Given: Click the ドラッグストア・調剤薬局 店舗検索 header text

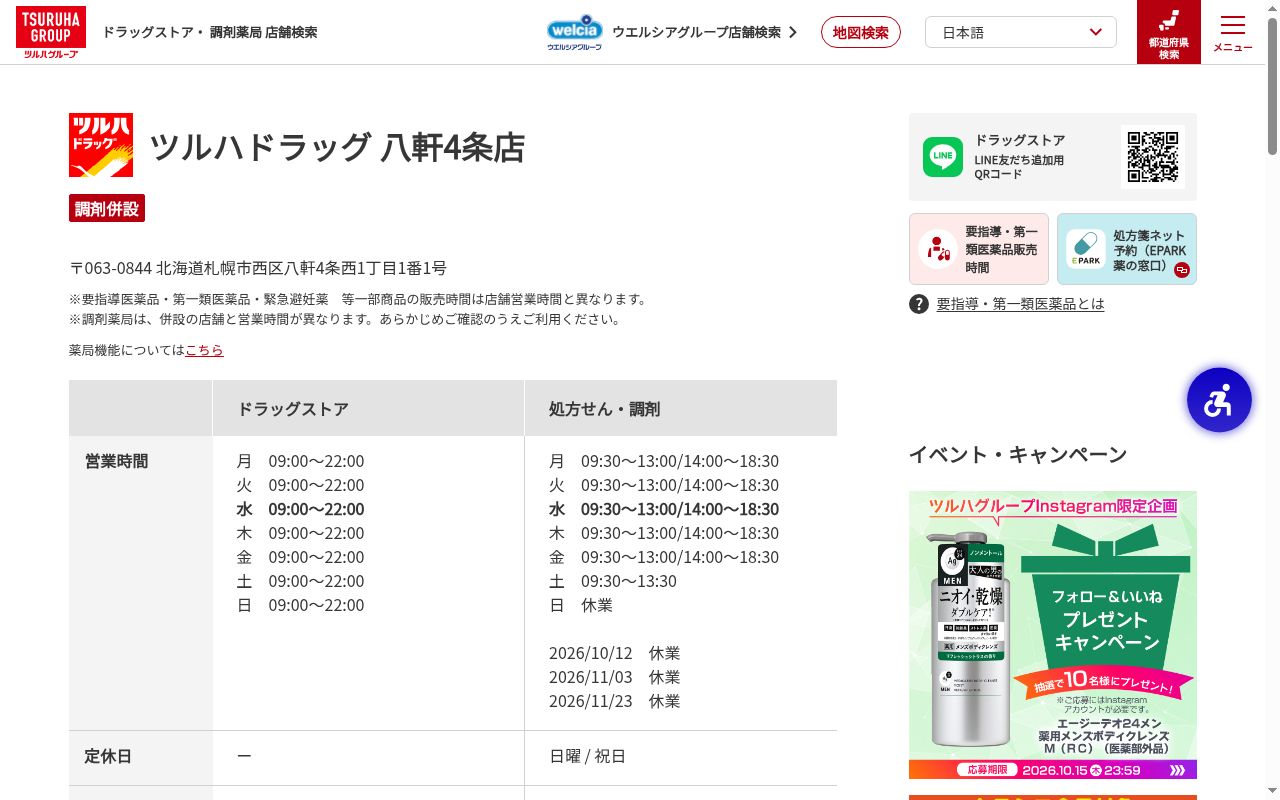Looking at the screenshot, I should (210, 32).
